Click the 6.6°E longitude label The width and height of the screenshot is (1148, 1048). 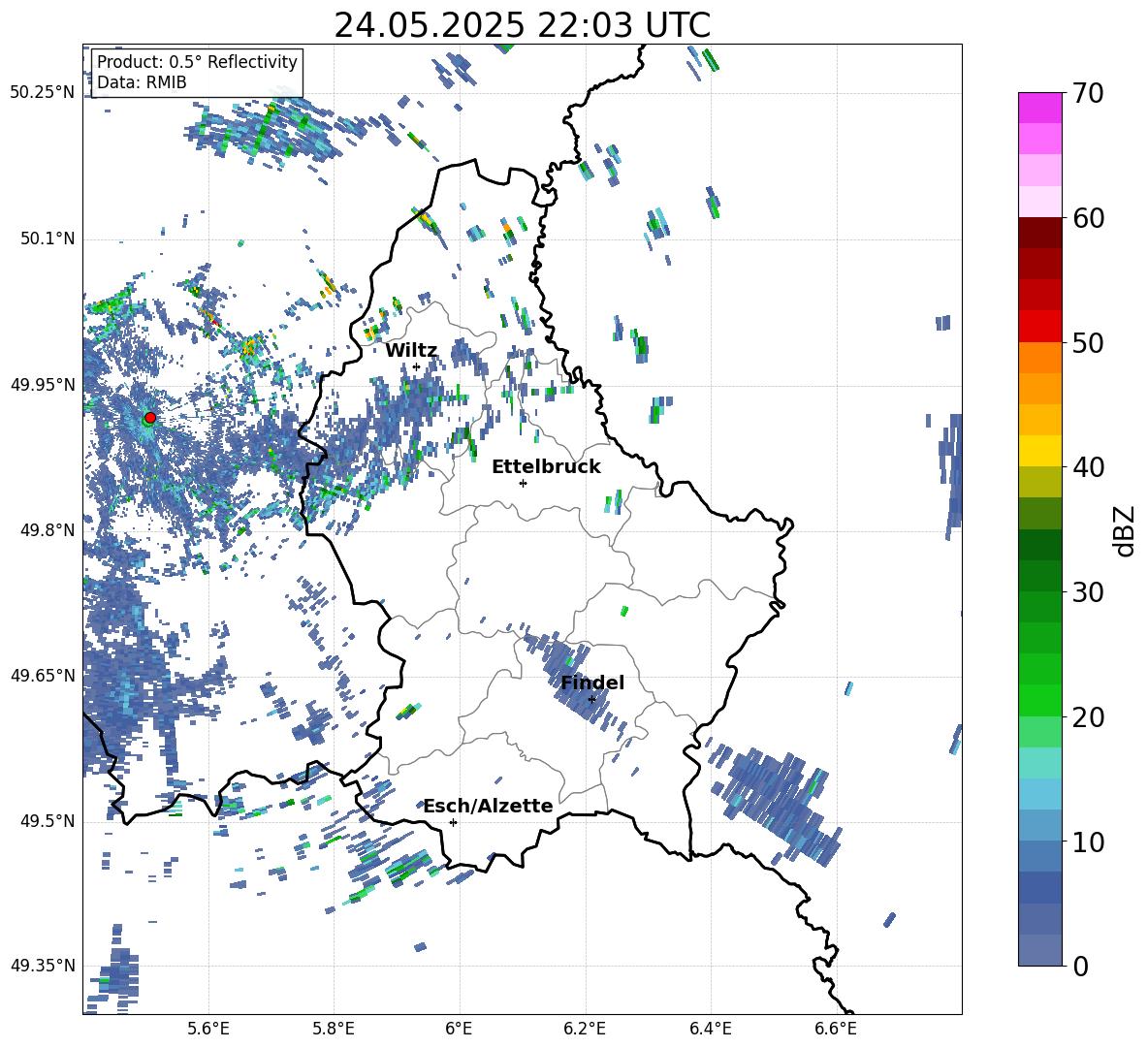[836, 1029]
